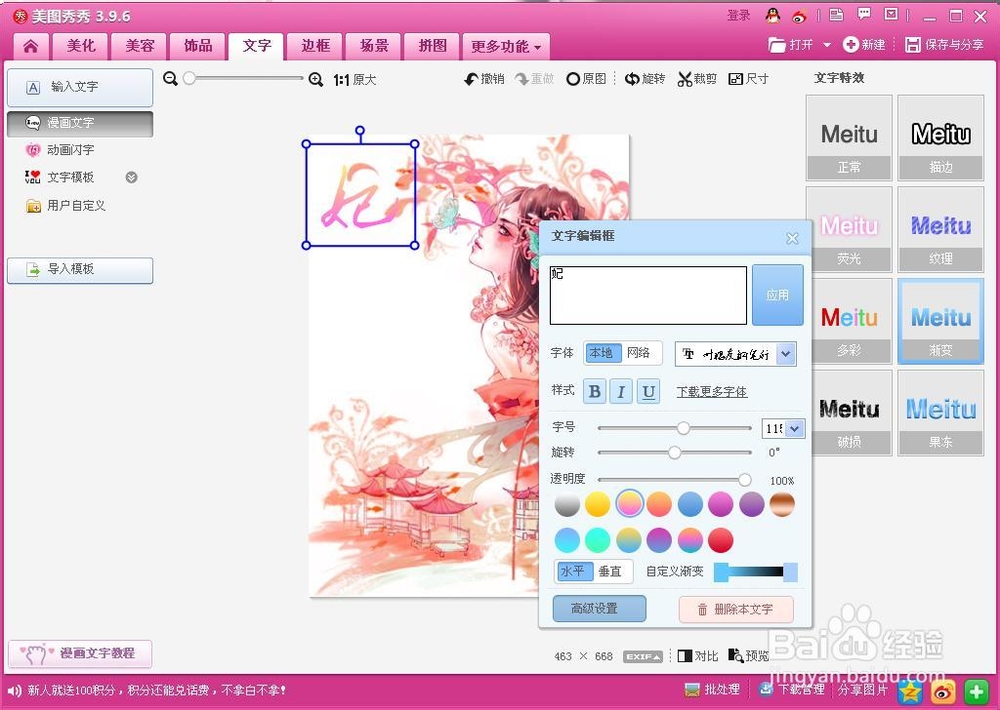
Task: Pick the yellow gradient swatch
Action: tap(598, 504)
